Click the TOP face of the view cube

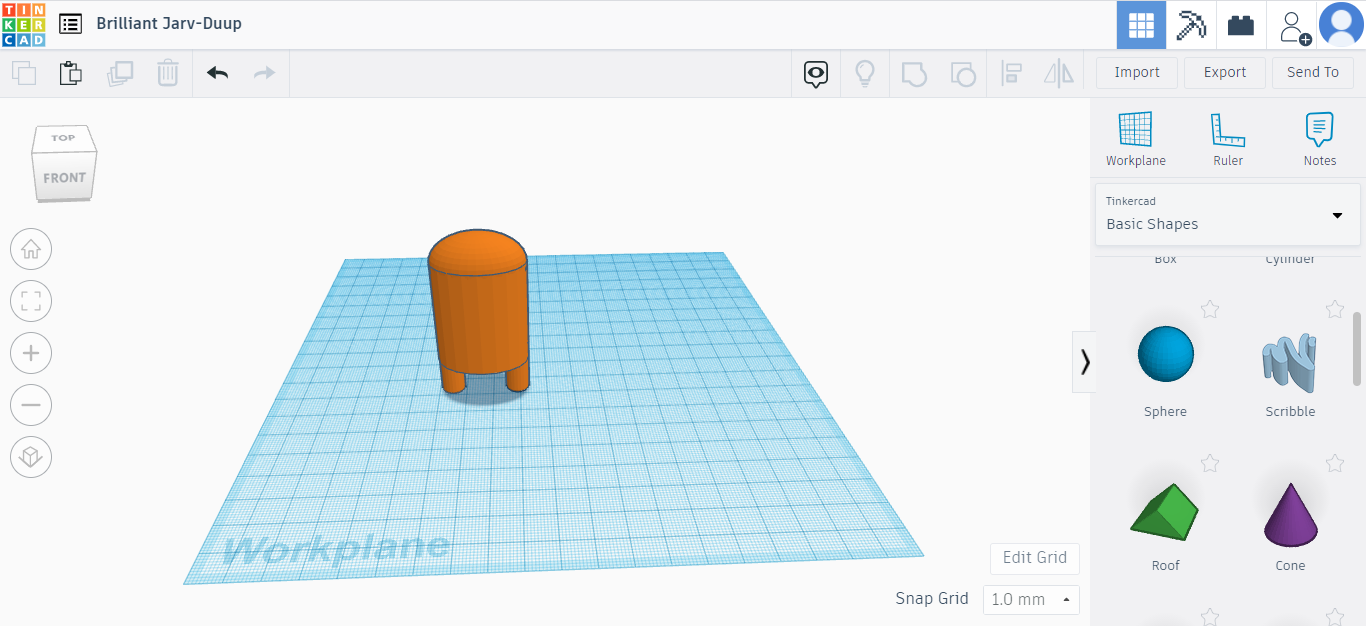[63, 138]
